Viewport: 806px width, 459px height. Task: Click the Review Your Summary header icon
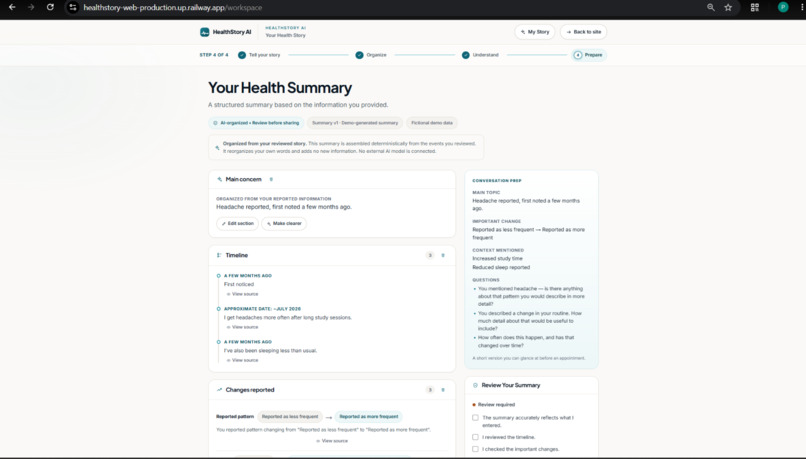coord(475,385)
